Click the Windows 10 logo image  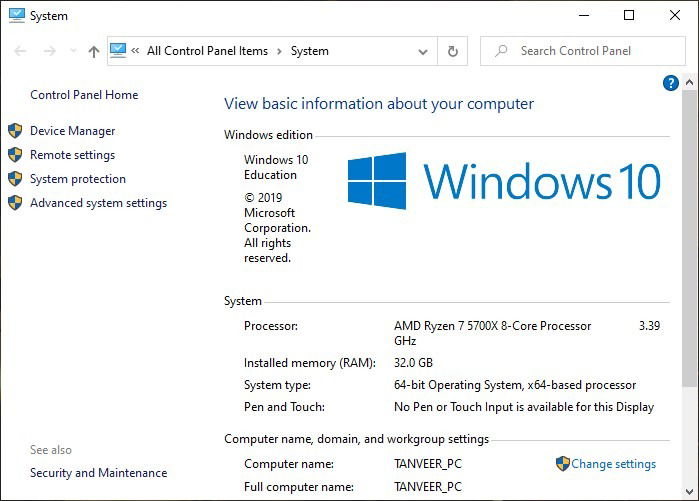pos(504,181)
